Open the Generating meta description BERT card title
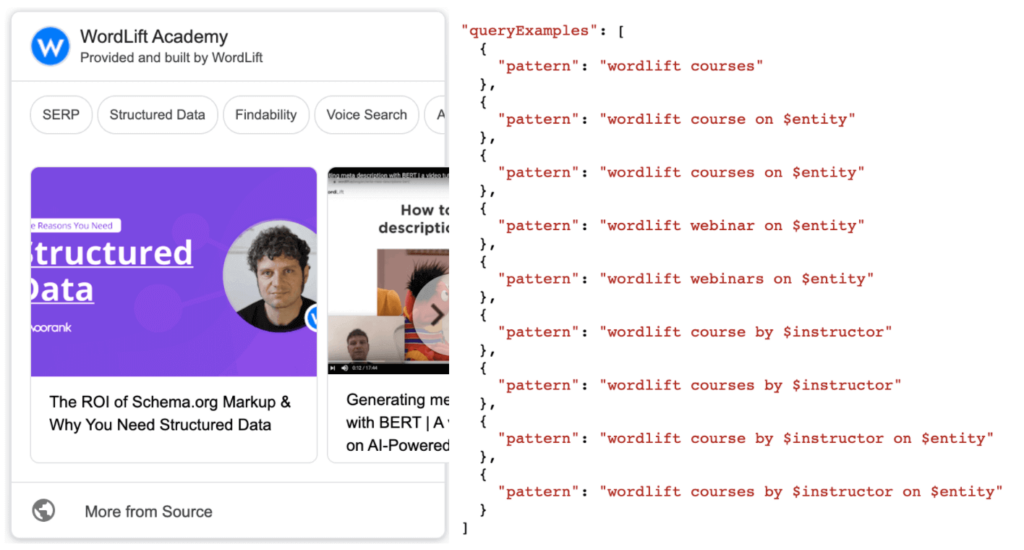1024x550 pixels. point(397,422)
